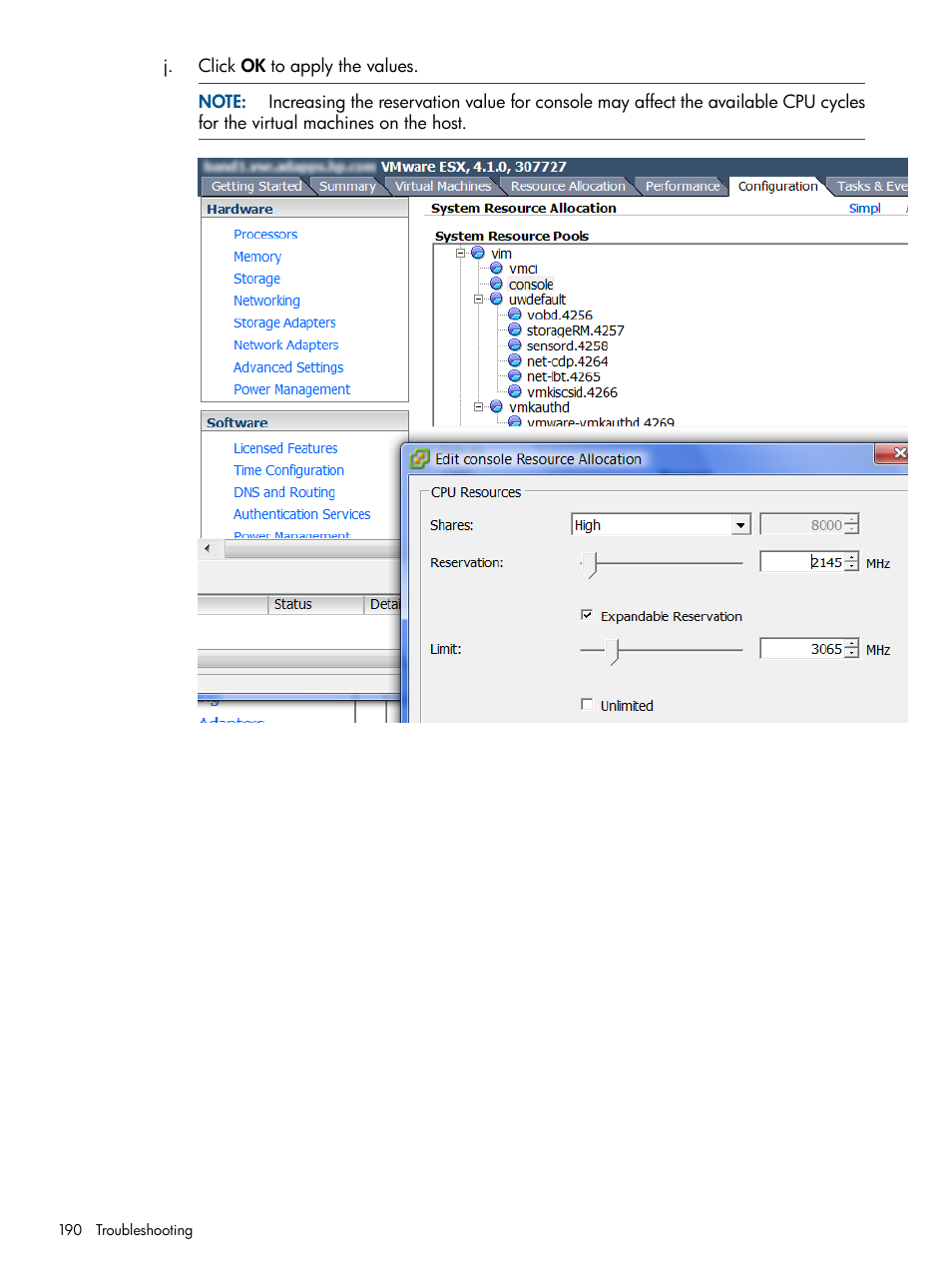Close the Edit console Resource Allocation dialog
952x1269 pixels.
pyautogui.click(x=894, y=453)
